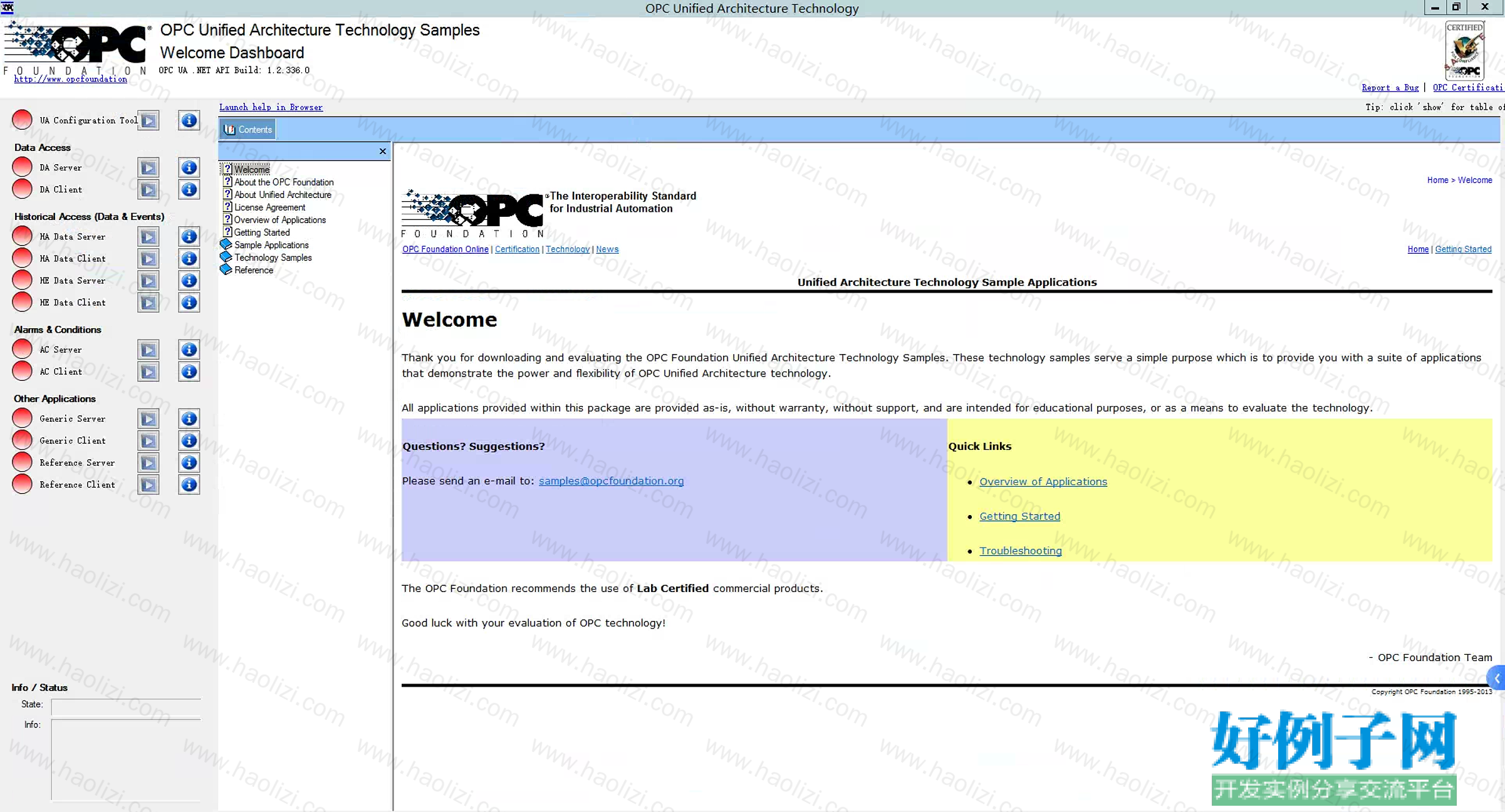Open the opcfoundation website link under logo
The height and width of the screenshot is (812, 1505).
[x=70, y=79]
